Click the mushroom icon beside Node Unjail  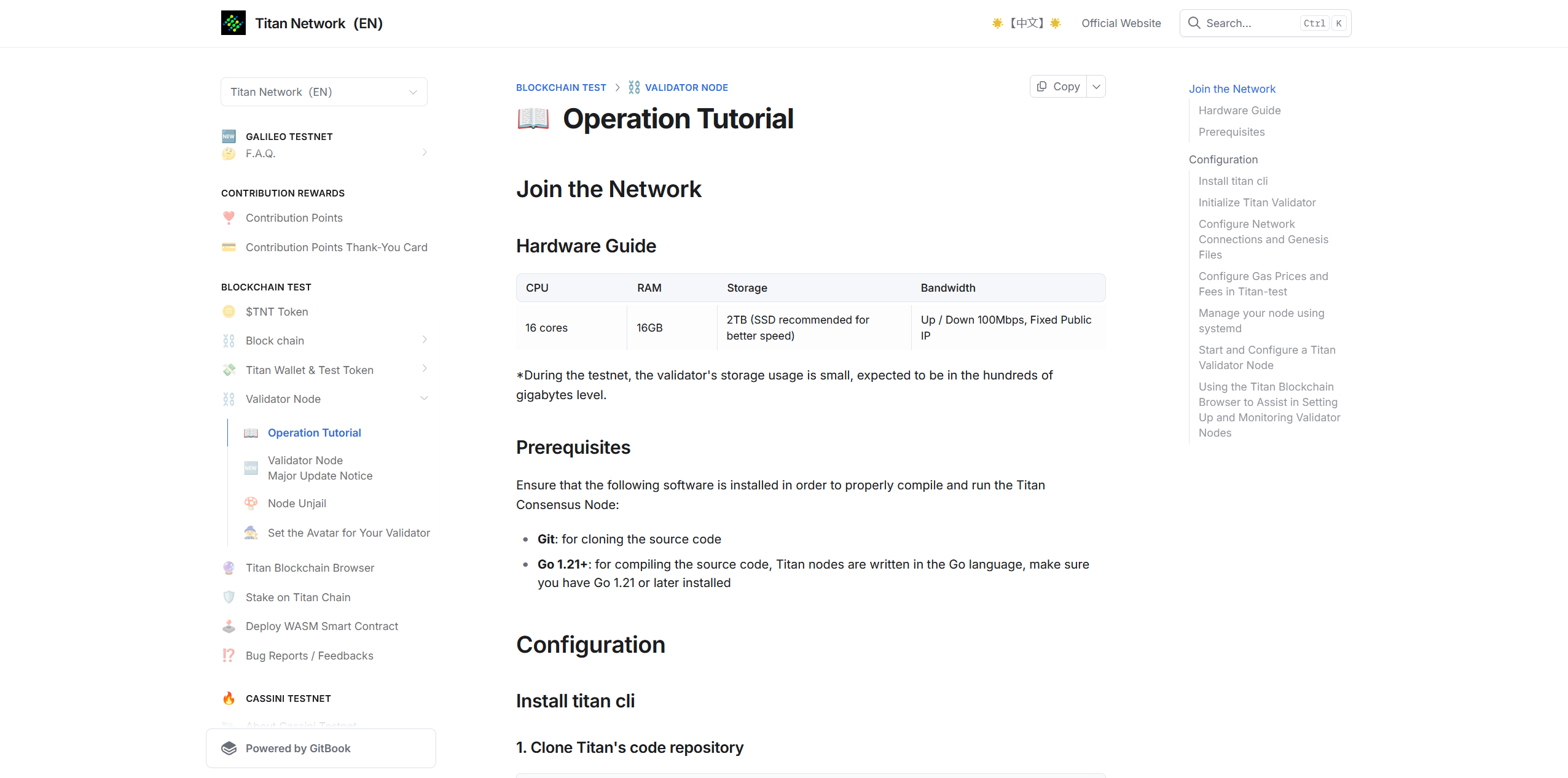tap(251, 504)
